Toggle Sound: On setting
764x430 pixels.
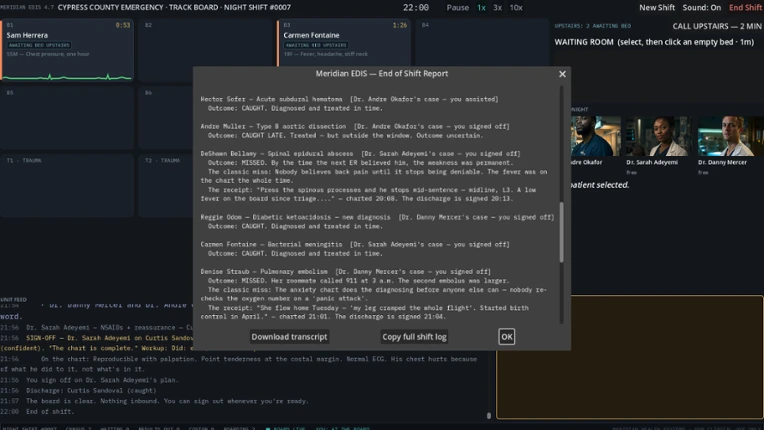(702, 8)
